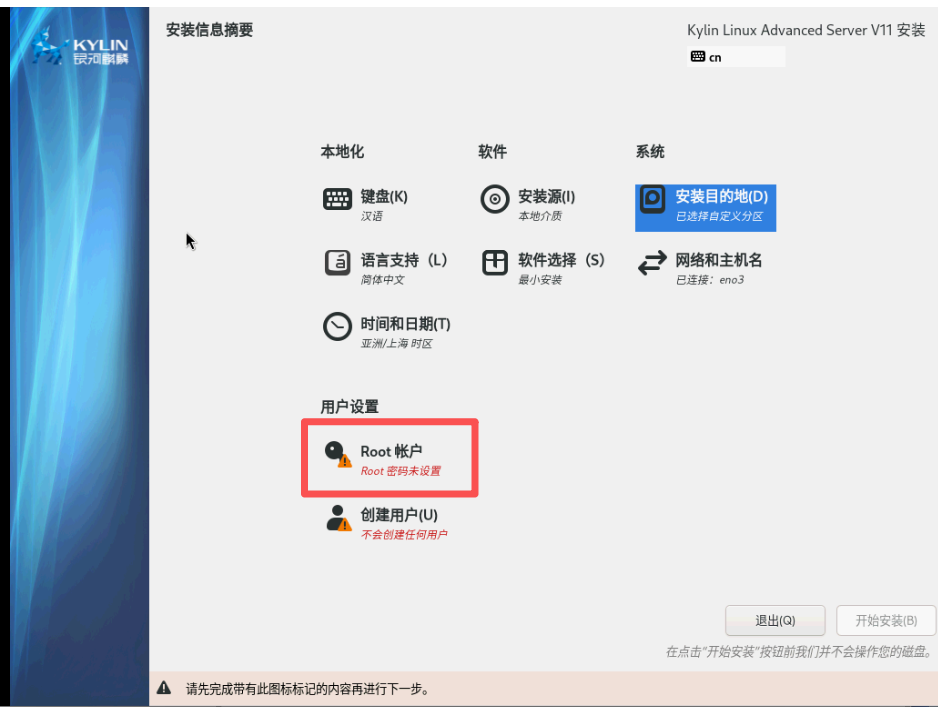
Task: Click the Root account key icon
Action: coord(338,454)
